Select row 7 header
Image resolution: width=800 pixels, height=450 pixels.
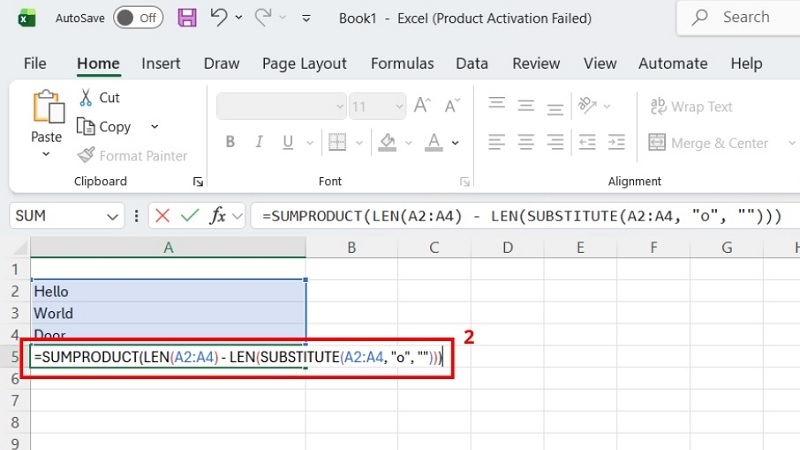click(x=15, y=401)
